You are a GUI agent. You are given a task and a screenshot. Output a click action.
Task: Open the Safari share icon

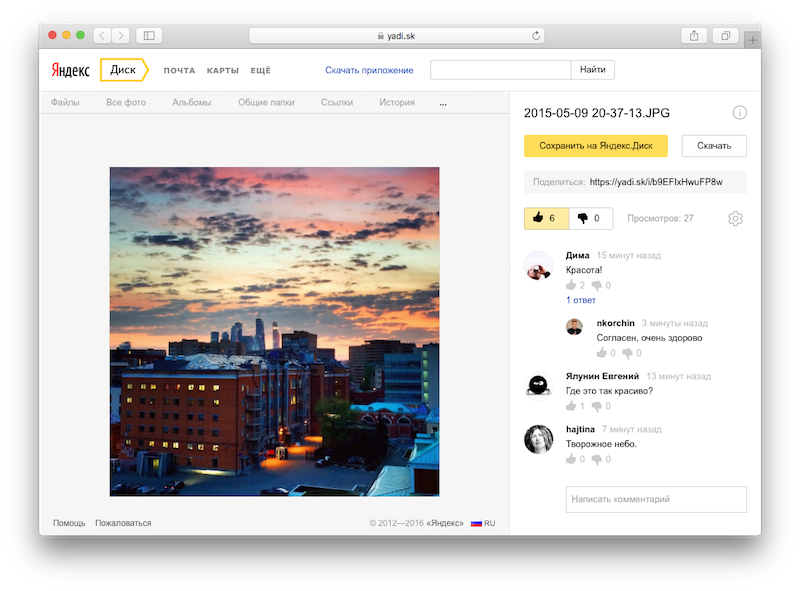click(694, 35)
